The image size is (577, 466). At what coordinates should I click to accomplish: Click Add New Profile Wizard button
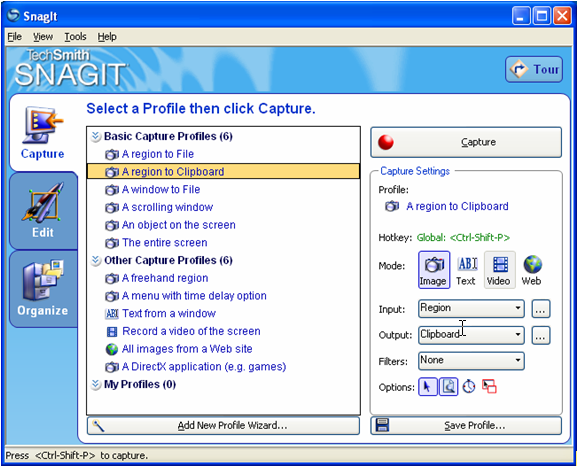[223, 426]
